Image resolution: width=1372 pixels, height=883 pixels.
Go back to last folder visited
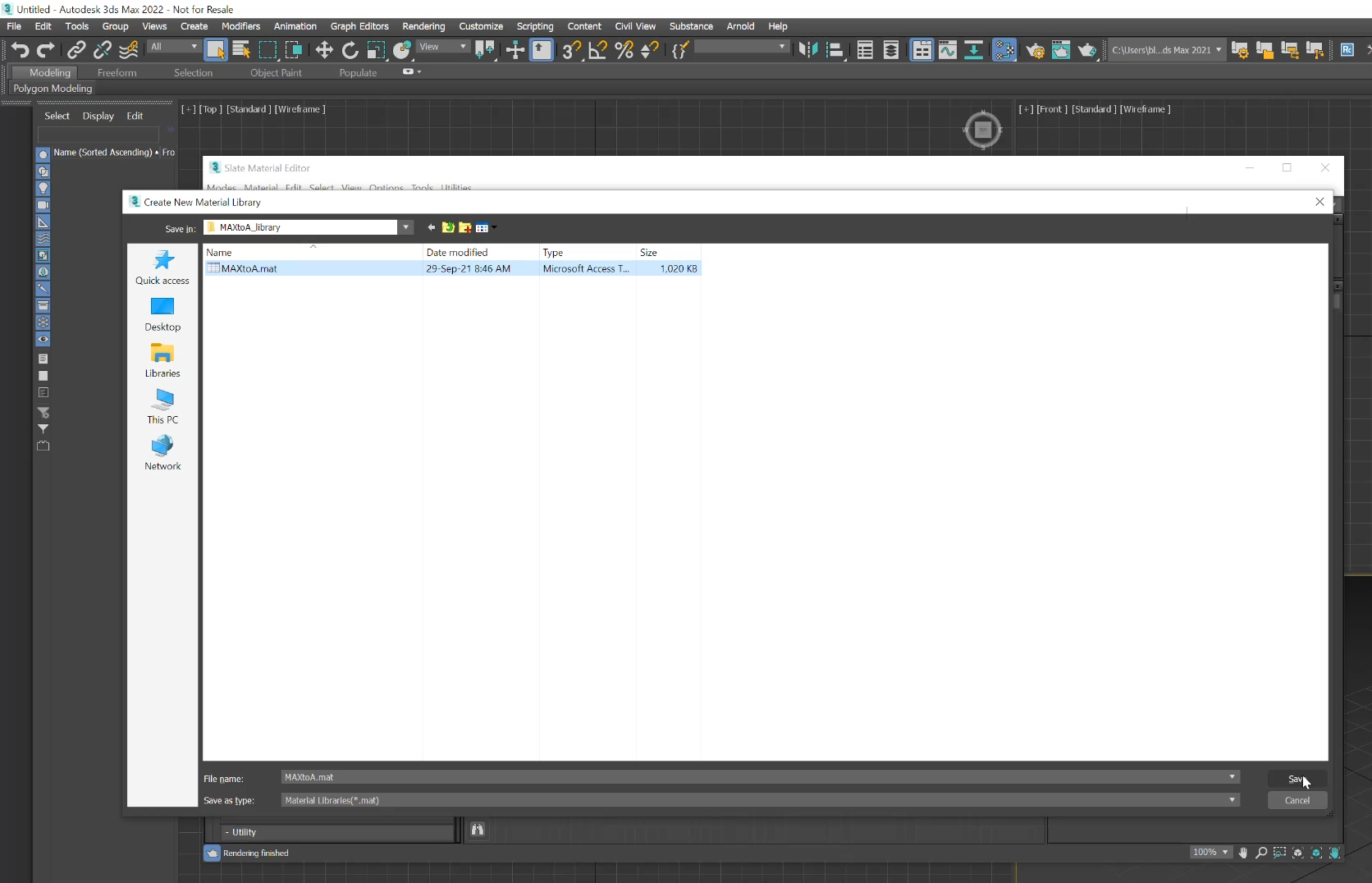(x=431, y=227)
